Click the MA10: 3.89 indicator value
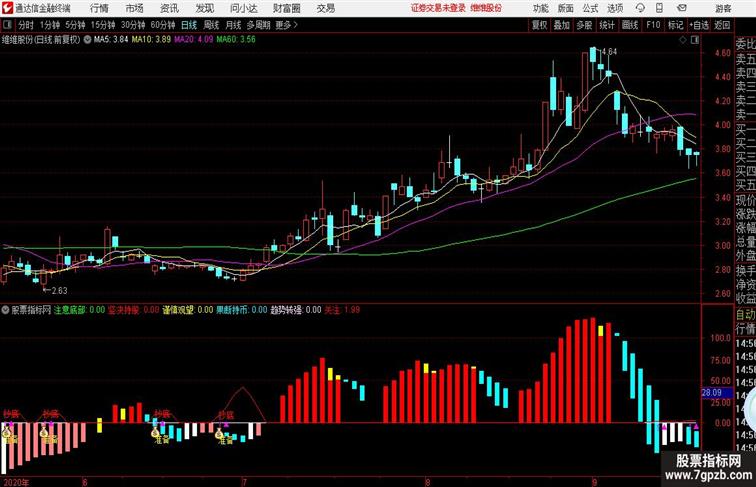The image size is (756, 487). (151, 40)
